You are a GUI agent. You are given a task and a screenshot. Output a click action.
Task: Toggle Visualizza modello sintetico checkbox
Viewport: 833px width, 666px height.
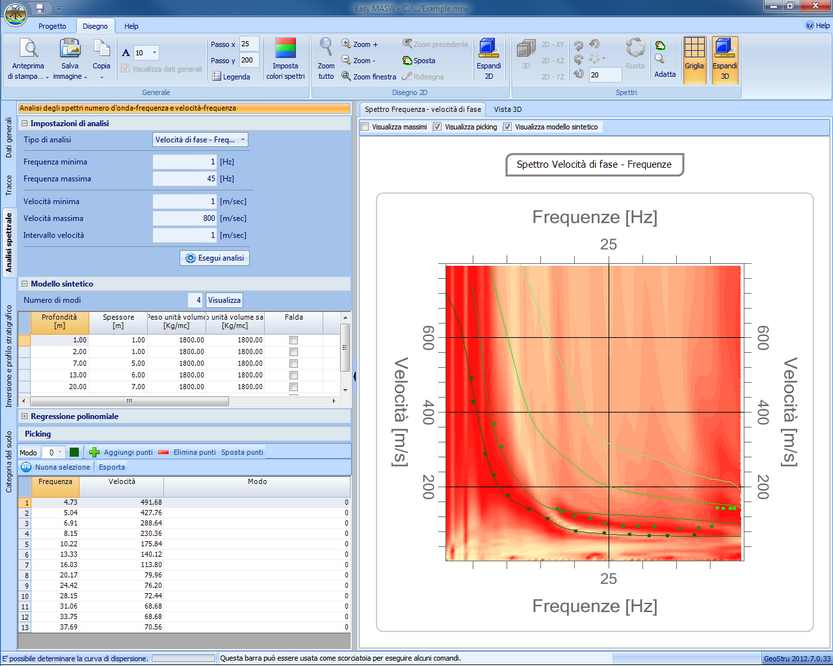coord(507,127)
